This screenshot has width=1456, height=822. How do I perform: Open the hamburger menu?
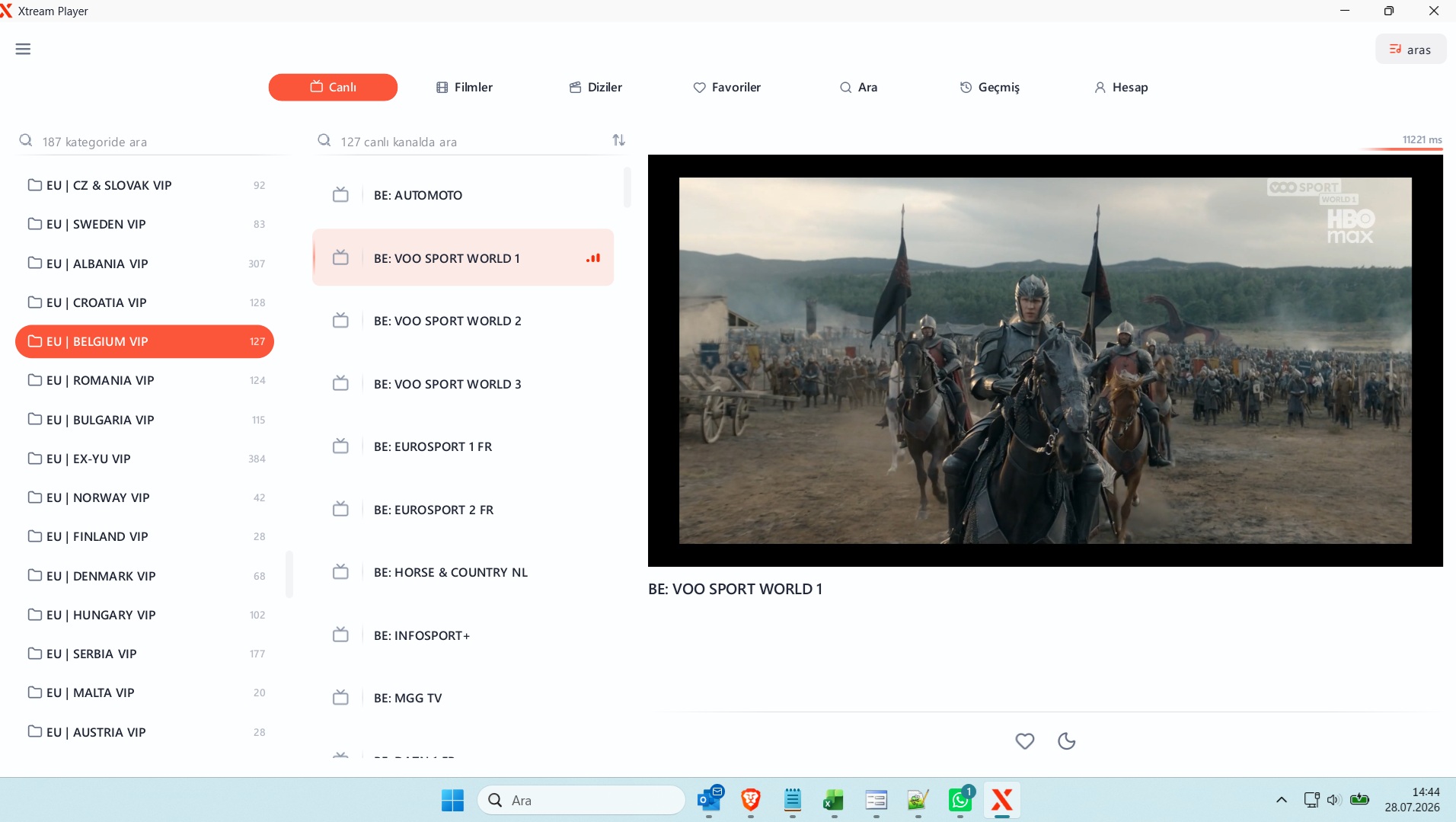[x=23, y=50]
